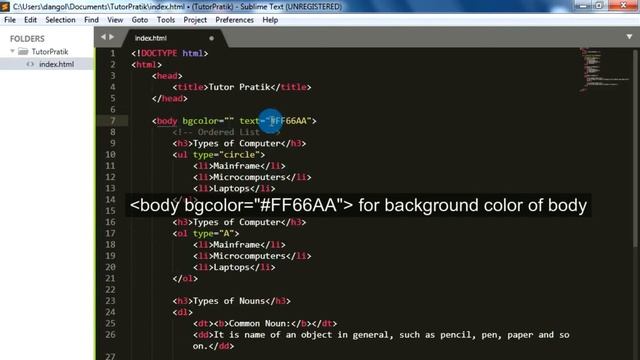
Task: Click first Types of Computer heading line
Action: click(239, 143)
